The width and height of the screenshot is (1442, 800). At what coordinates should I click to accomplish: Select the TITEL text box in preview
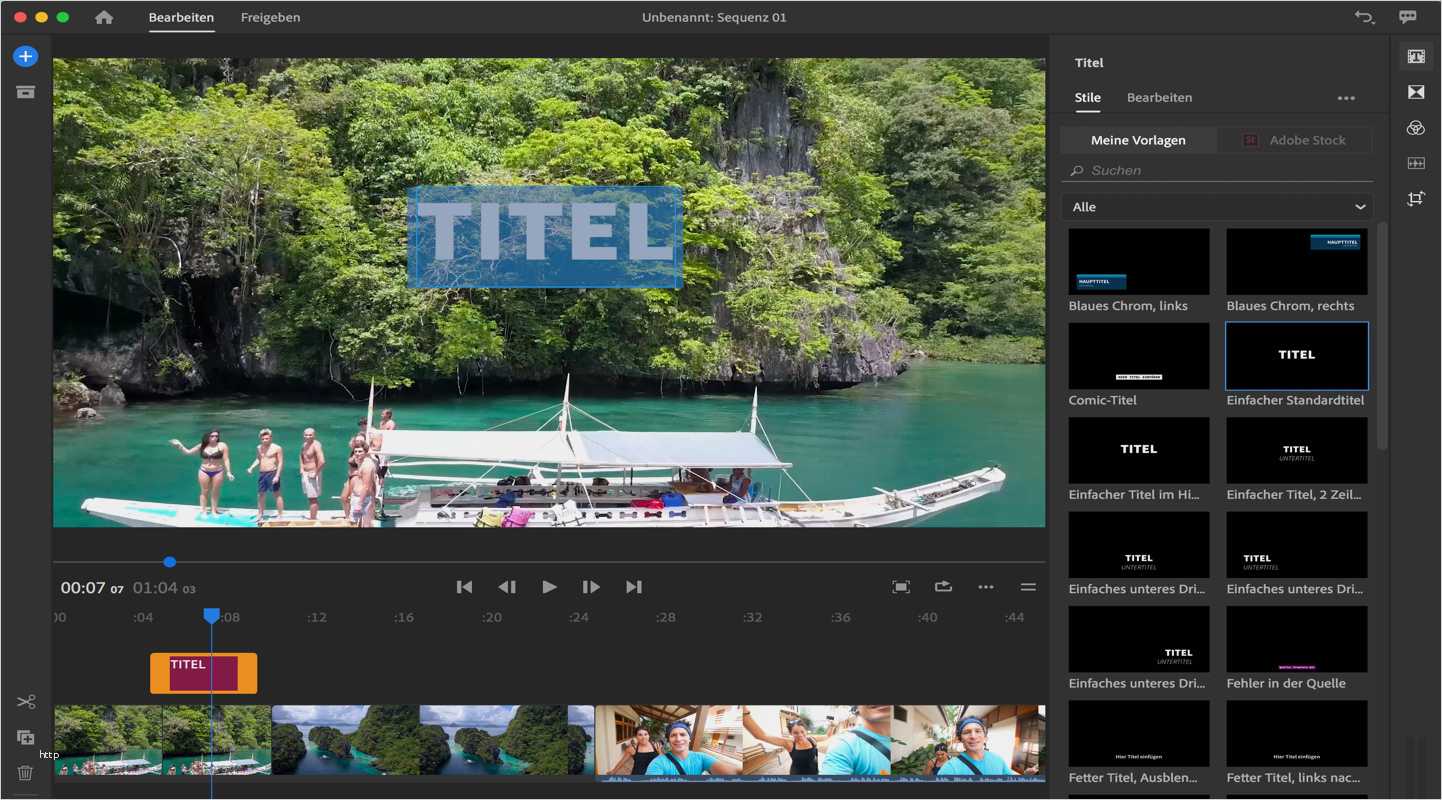pyautogui.click(x=545, y=237)
